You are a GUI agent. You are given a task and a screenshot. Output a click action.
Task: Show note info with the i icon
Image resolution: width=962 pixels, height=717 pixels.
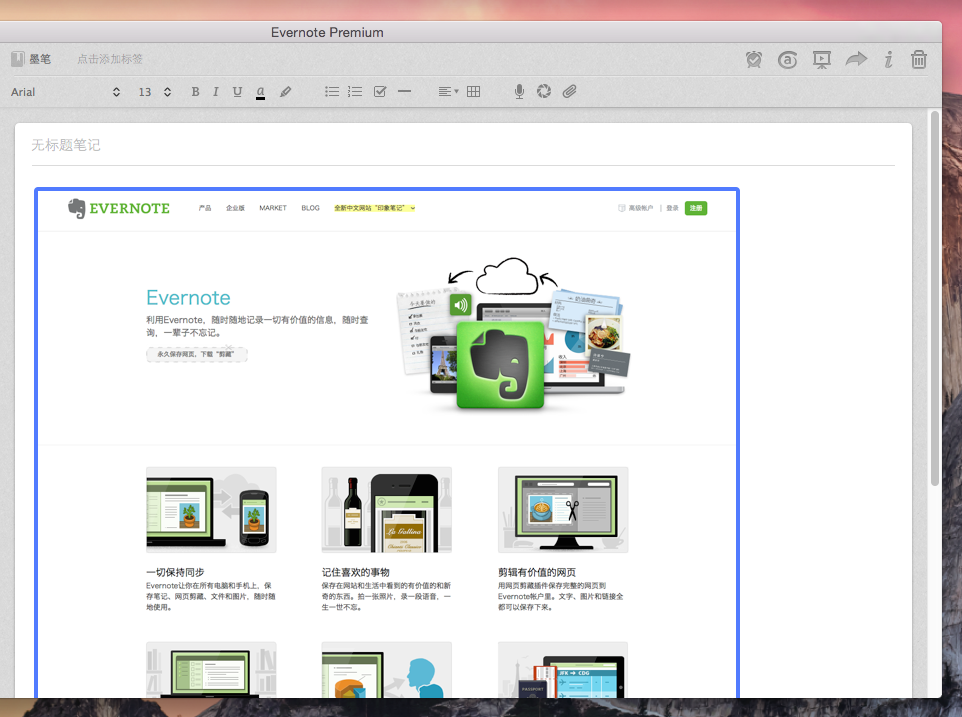click(x=888, y=59)
